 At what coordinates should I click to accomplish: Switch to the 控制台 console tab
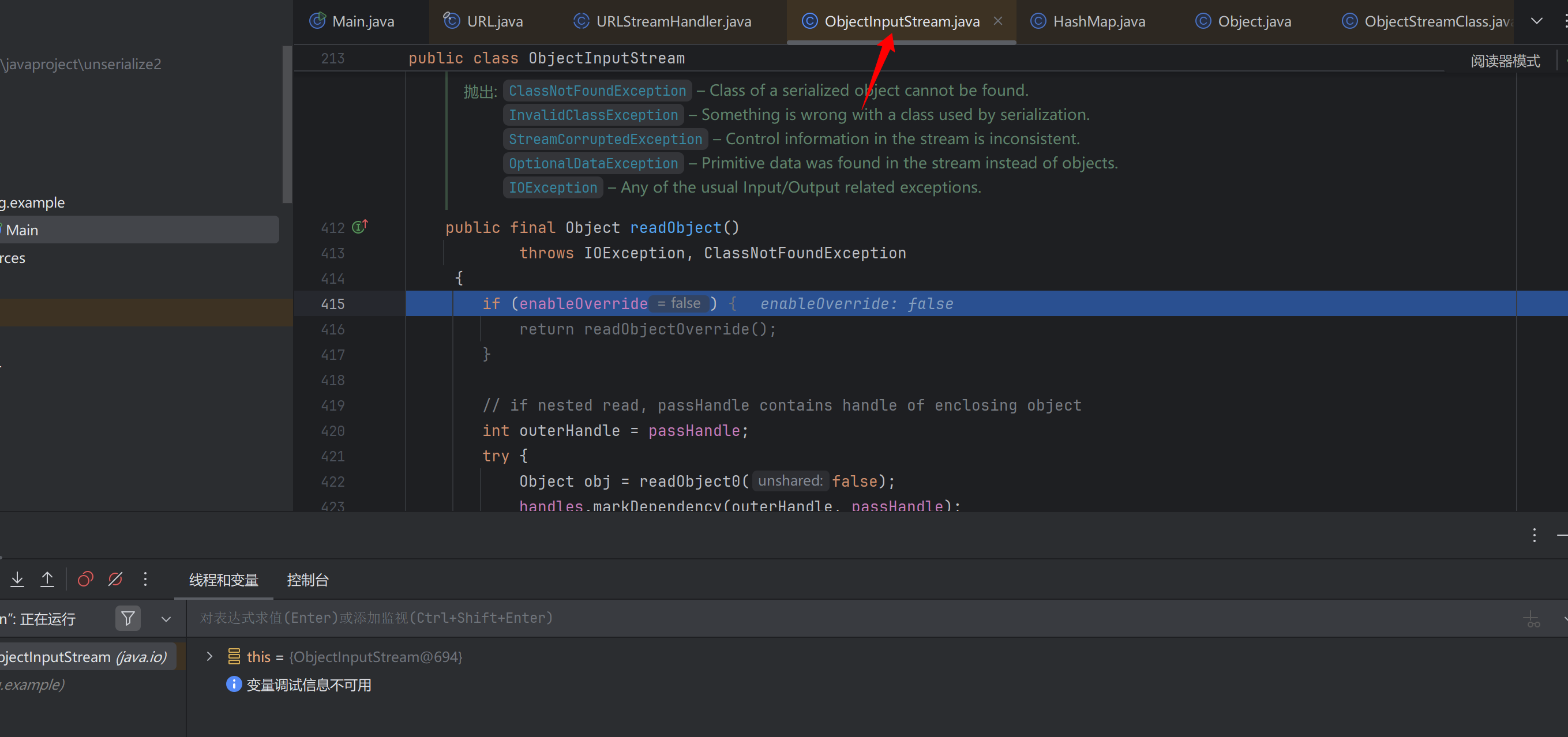[307, 580]
